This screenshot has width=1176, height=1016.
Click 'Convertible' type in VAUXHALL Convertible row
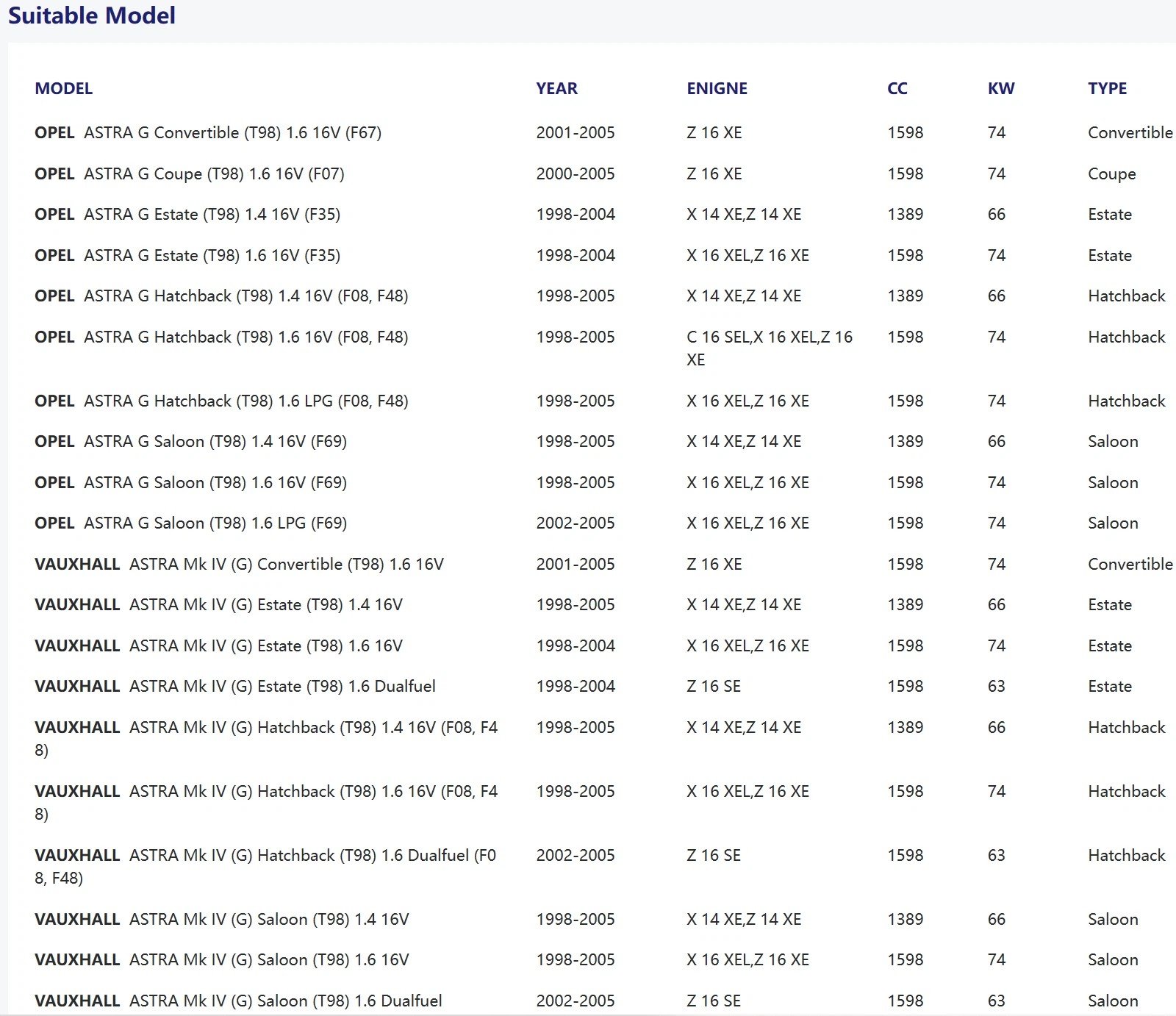[x=1130, y=565]
